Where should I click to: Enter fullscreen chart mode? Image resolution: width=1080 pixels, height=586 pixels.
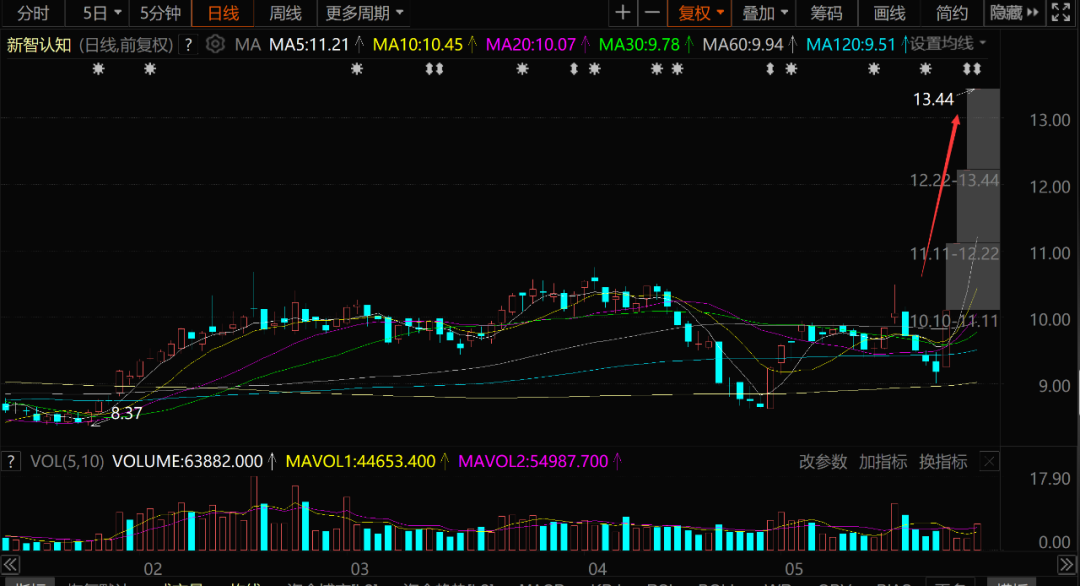pyautogui.click(x=1061, y=12)
